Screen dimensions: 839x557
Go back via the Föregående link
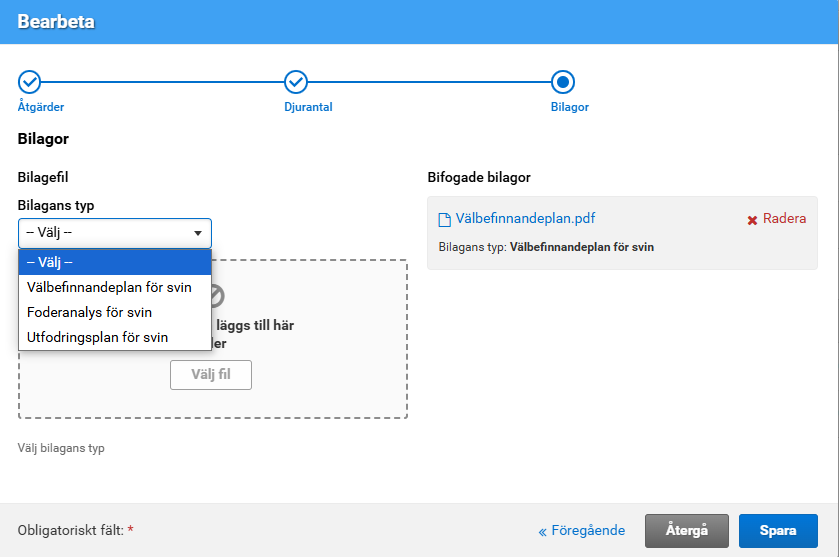click(x=582, y=531)
